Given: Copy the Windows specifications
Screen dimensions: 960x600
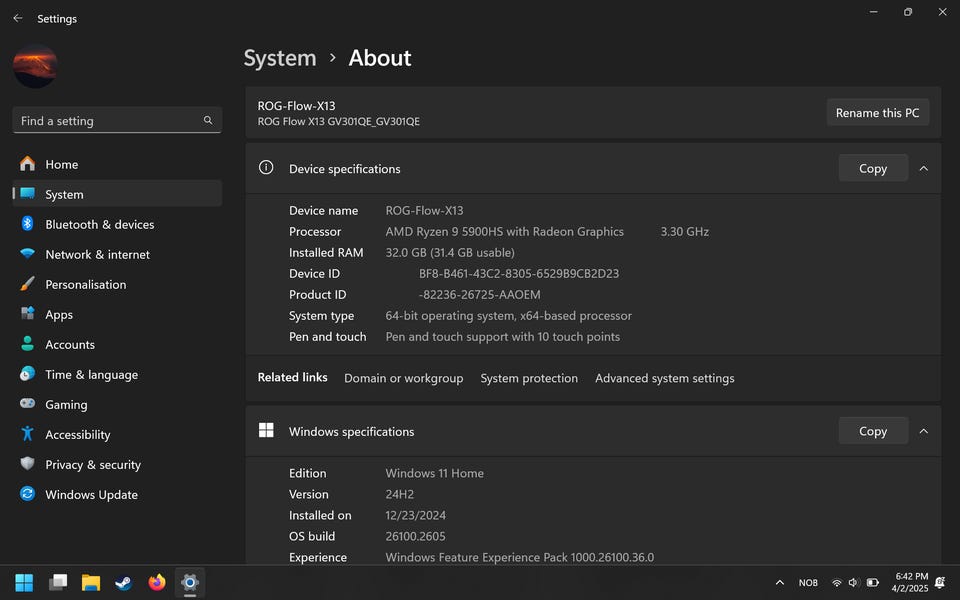Looking at the screenshot, I should (x=872, y=431).
